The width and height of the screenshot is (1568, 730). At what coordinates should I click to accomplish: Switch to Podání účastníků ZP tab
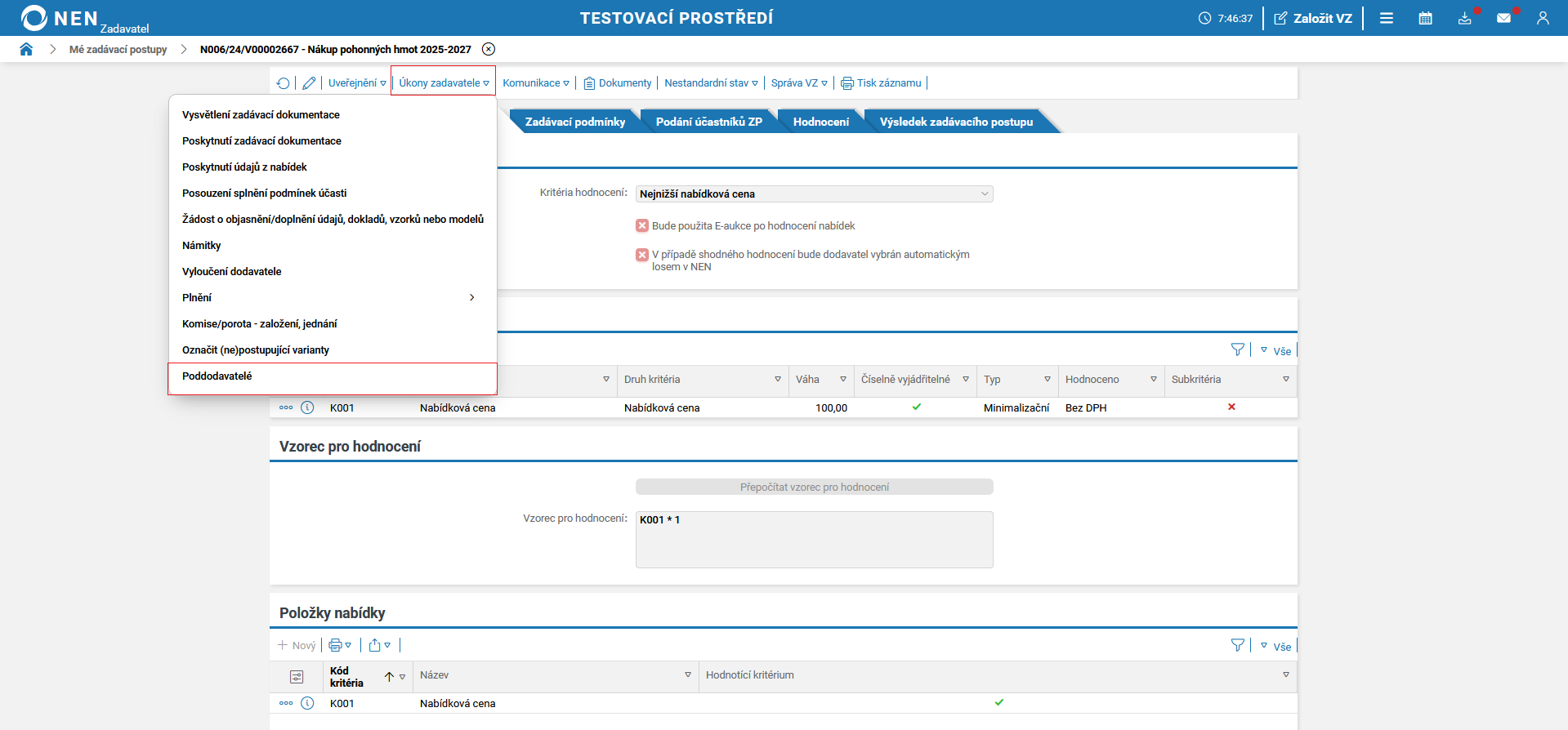[709, 122]
